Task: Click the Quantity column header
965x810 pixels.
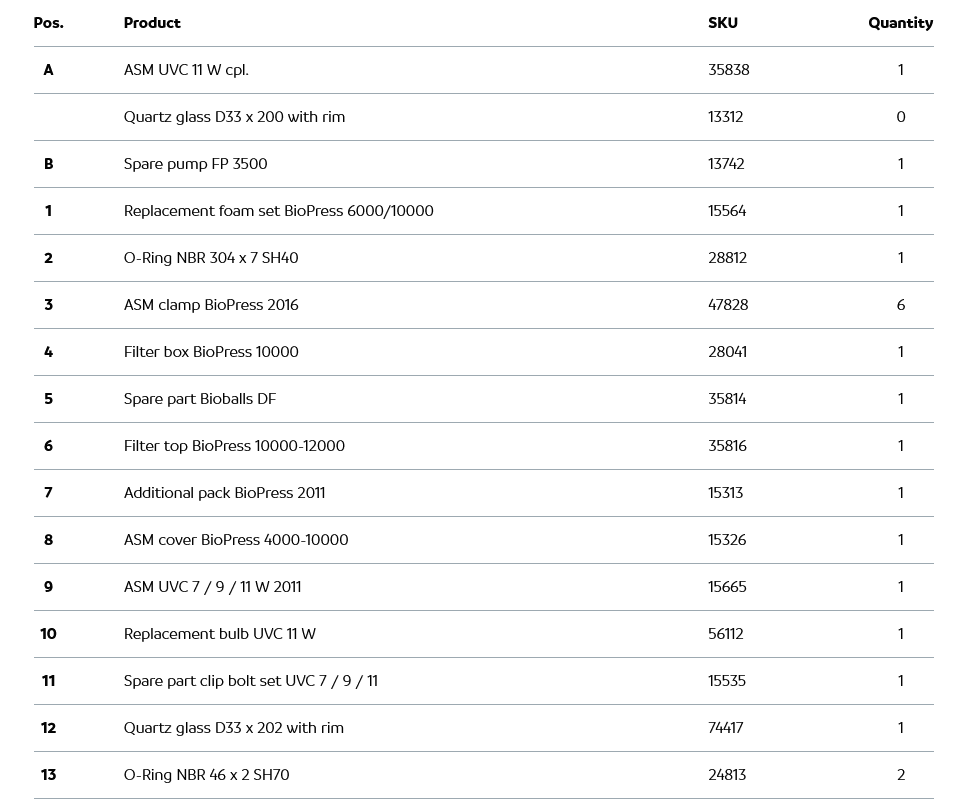Action: tap(900, 23)
